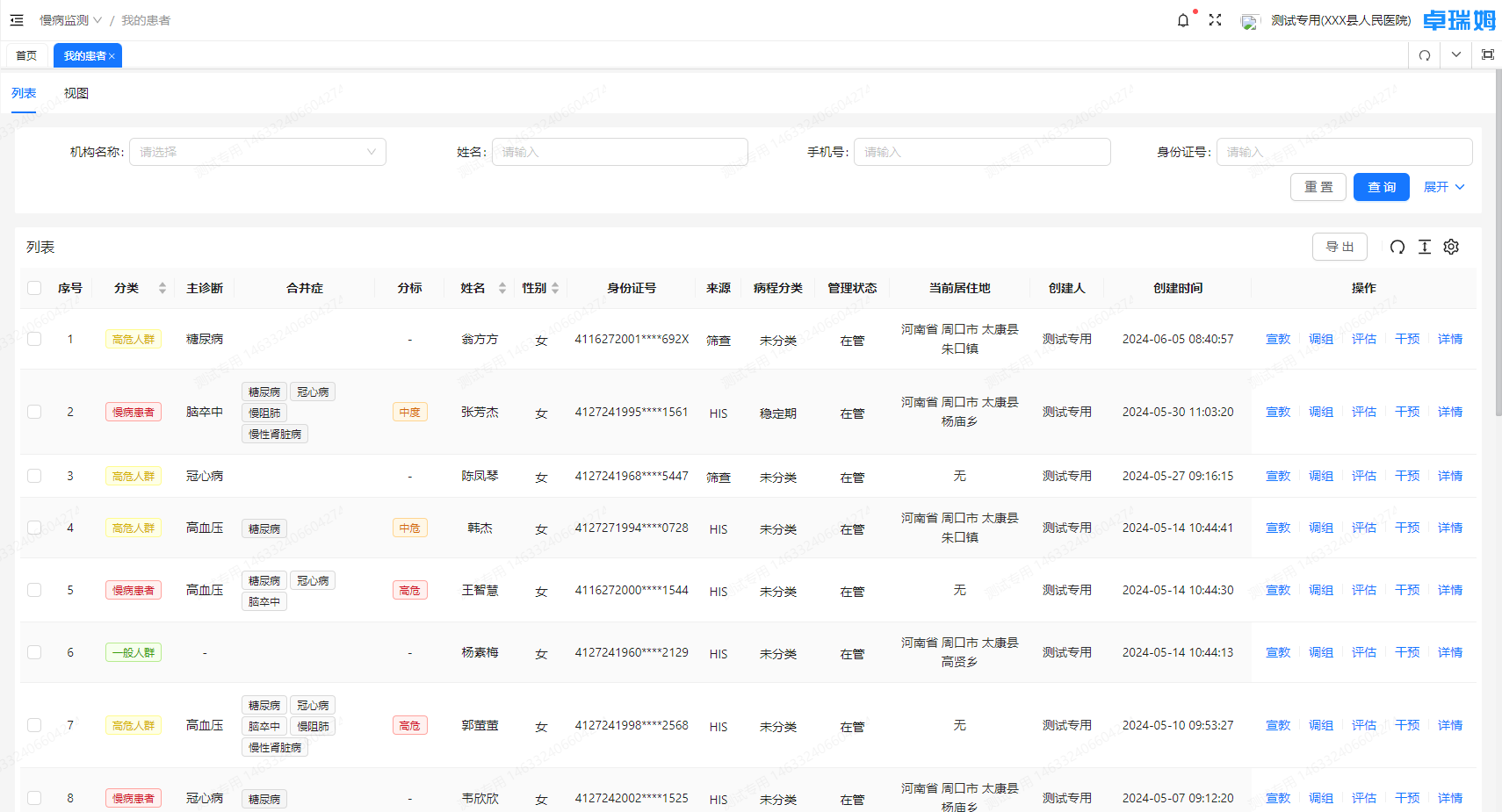Click 评估 for 陈凤琴 row
1502x812 pixels.
click(1364, 476)
